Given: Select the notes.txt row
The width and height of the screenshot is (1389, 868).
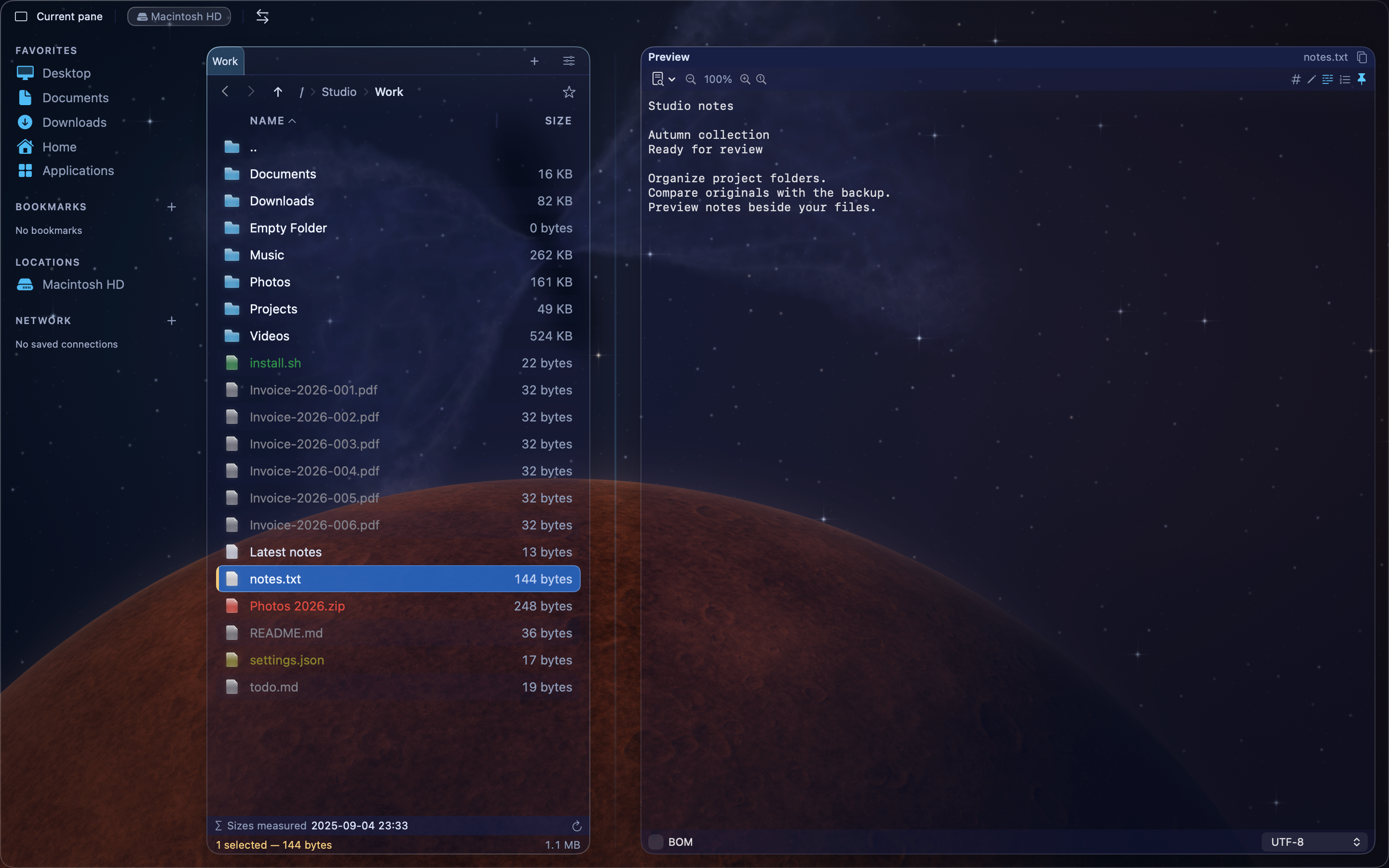Looking at the screenshot, I should [398, 579].
